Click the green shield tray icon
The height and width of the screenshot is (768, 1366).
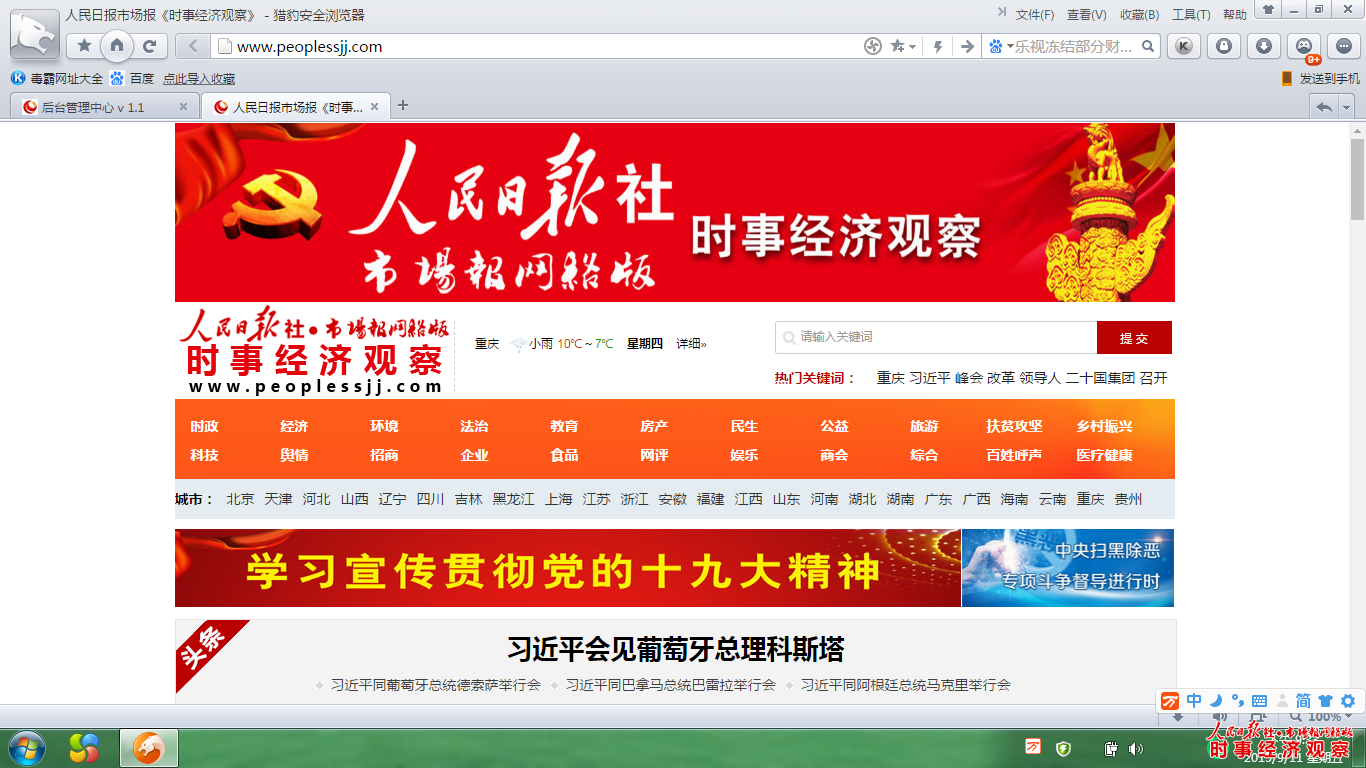[1064, 748]
